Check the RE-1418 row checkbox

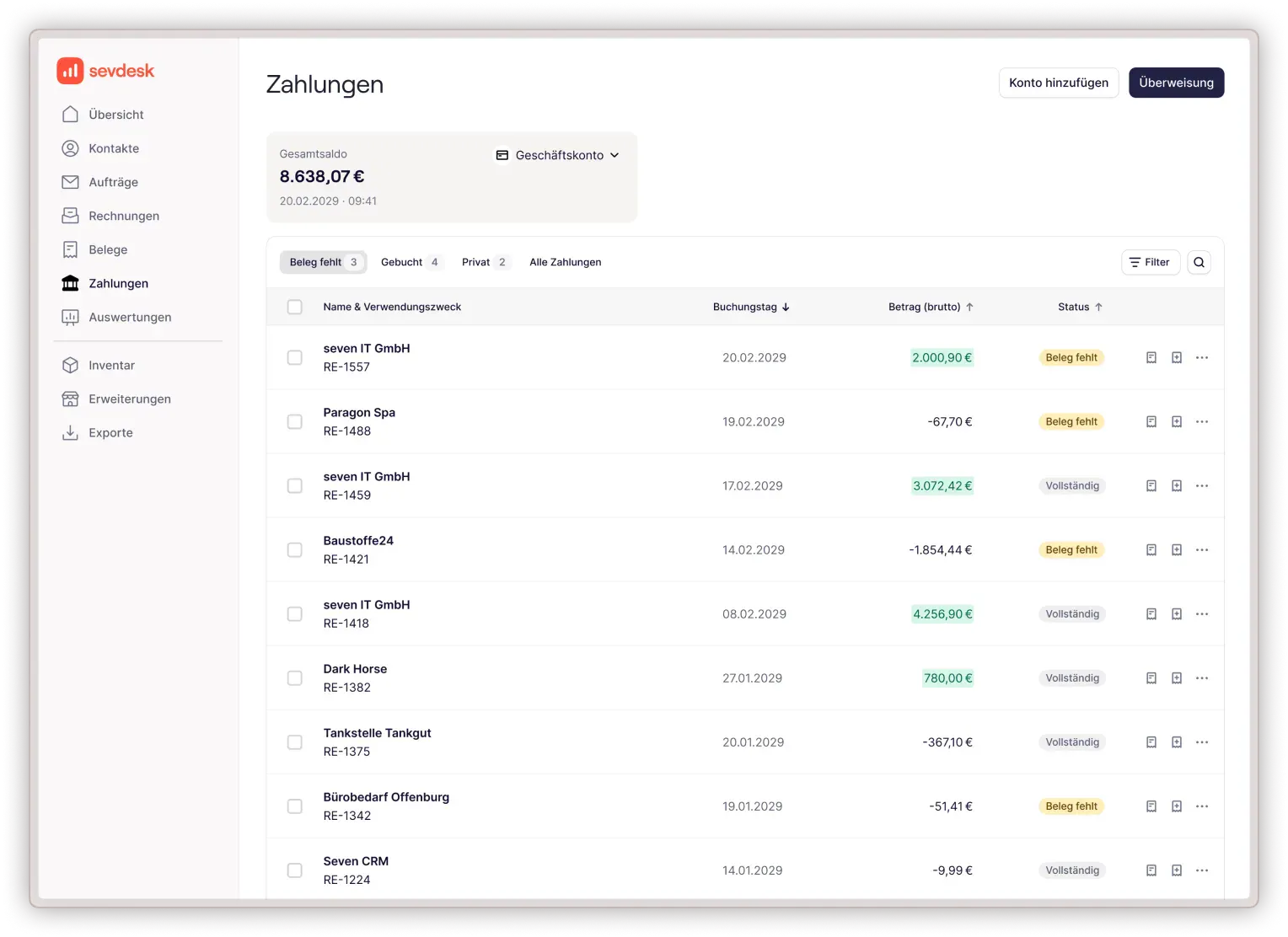tap(294, 613)
